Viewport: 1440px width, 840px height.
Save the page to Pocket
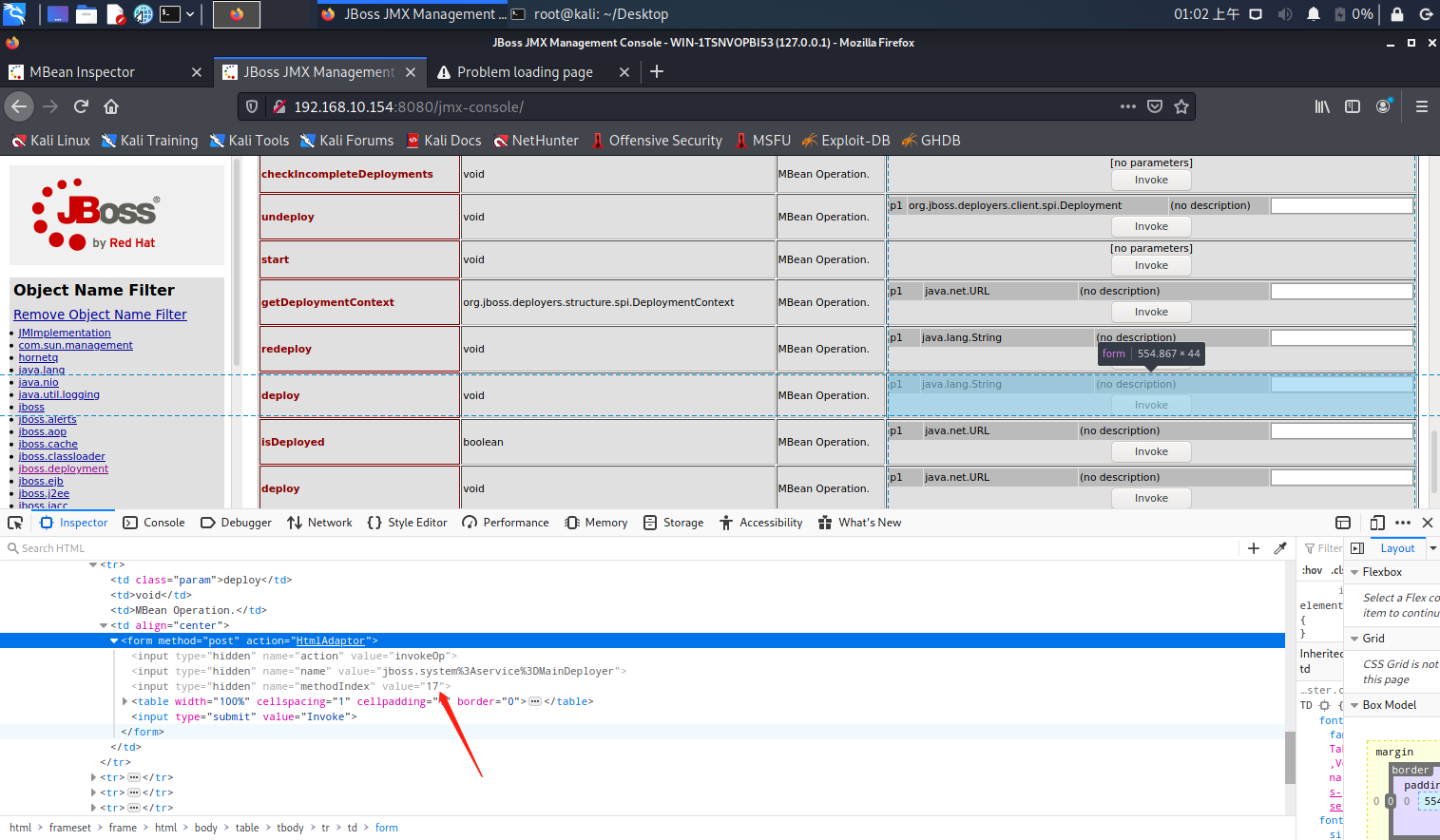click(x=1155, y=106)
